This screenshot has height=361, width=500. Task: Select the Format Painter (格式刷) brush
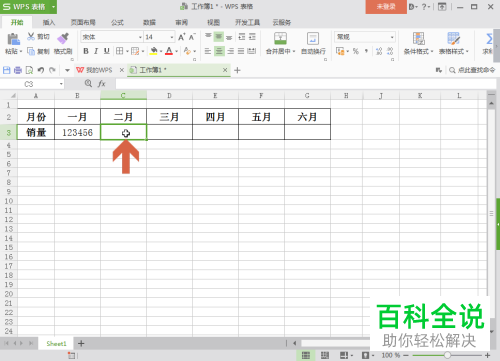[x=63, y=38]
